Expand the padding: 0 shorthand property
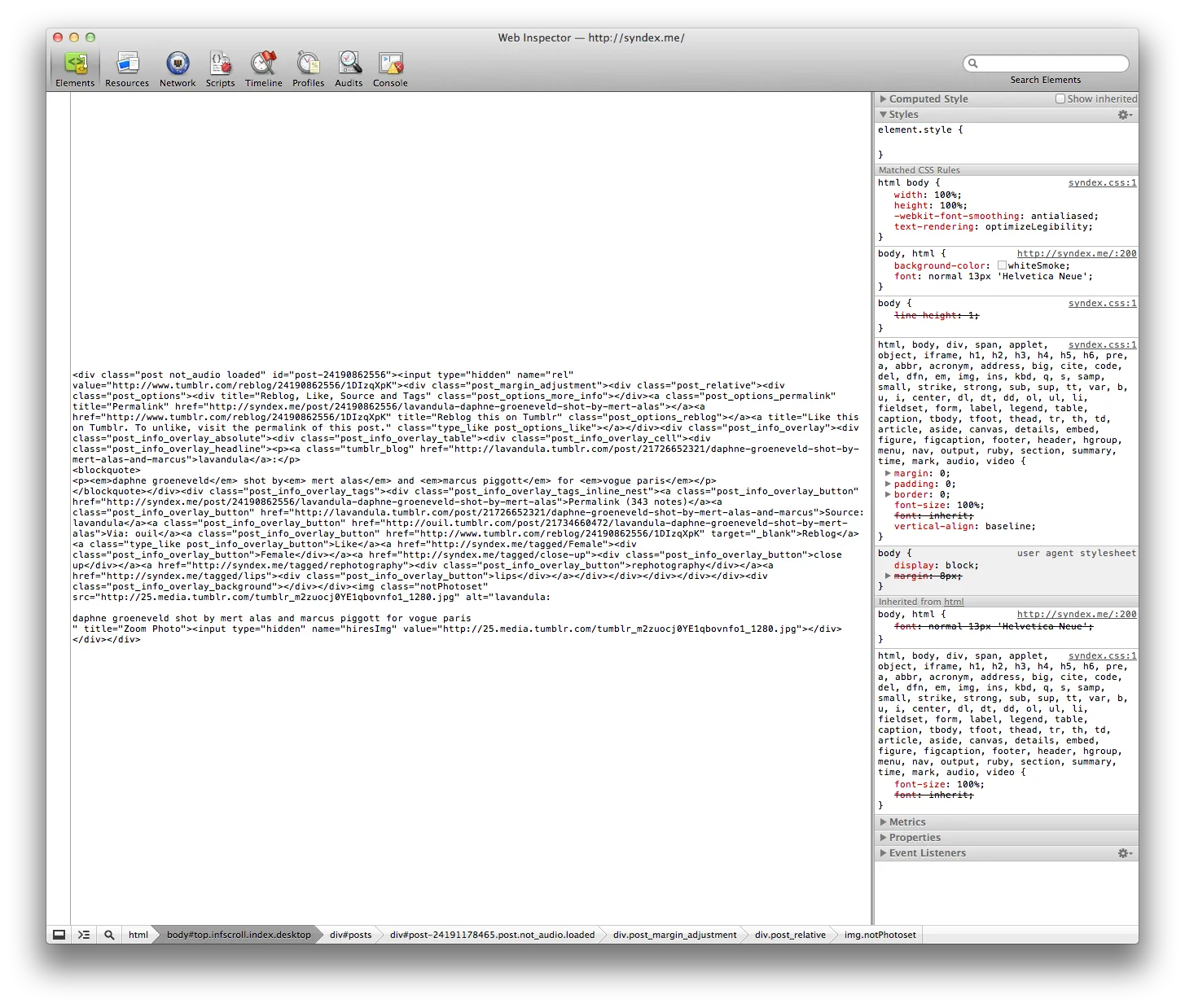Viewport: 1185px width, 1008px height. 888,484
